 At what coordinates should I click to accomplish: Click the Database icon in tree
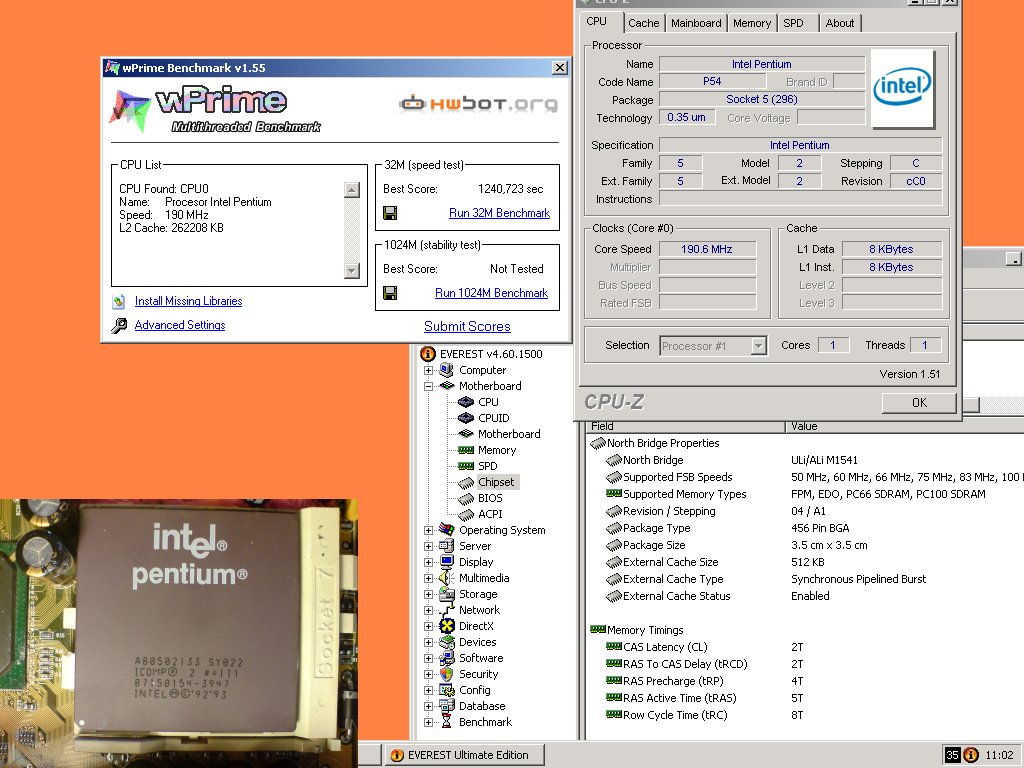(447, 706)
